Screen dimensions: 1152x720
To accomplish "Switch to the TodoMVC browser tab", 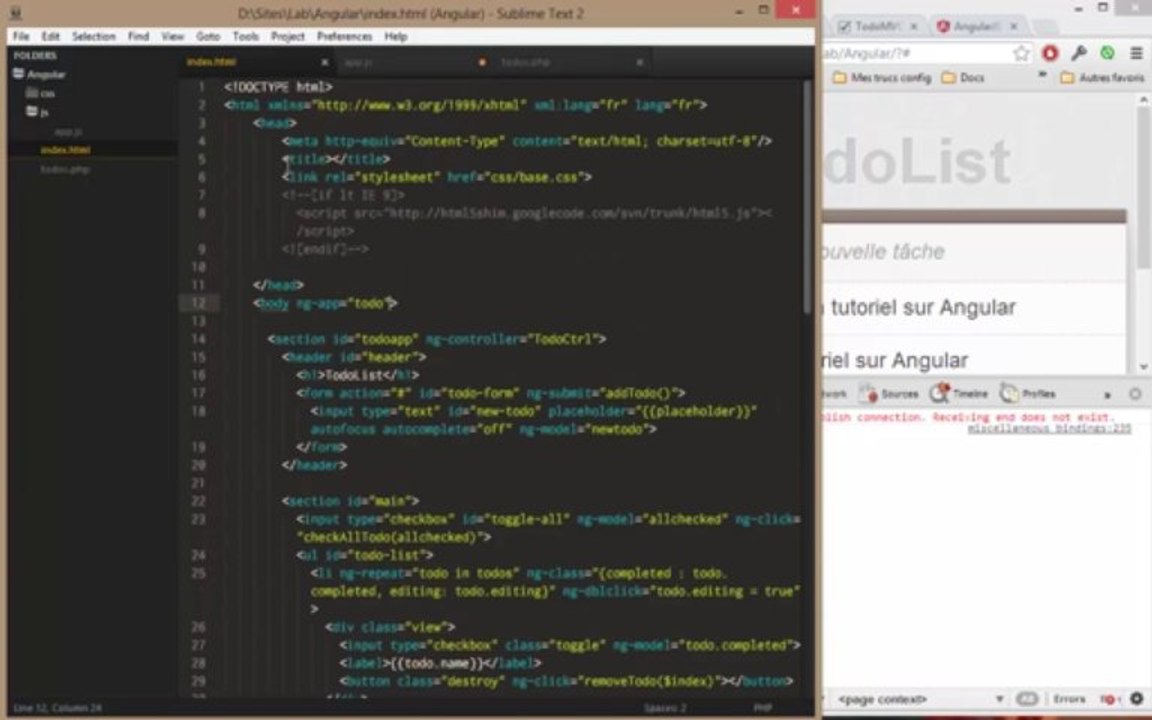I will [x=878, y=26].
